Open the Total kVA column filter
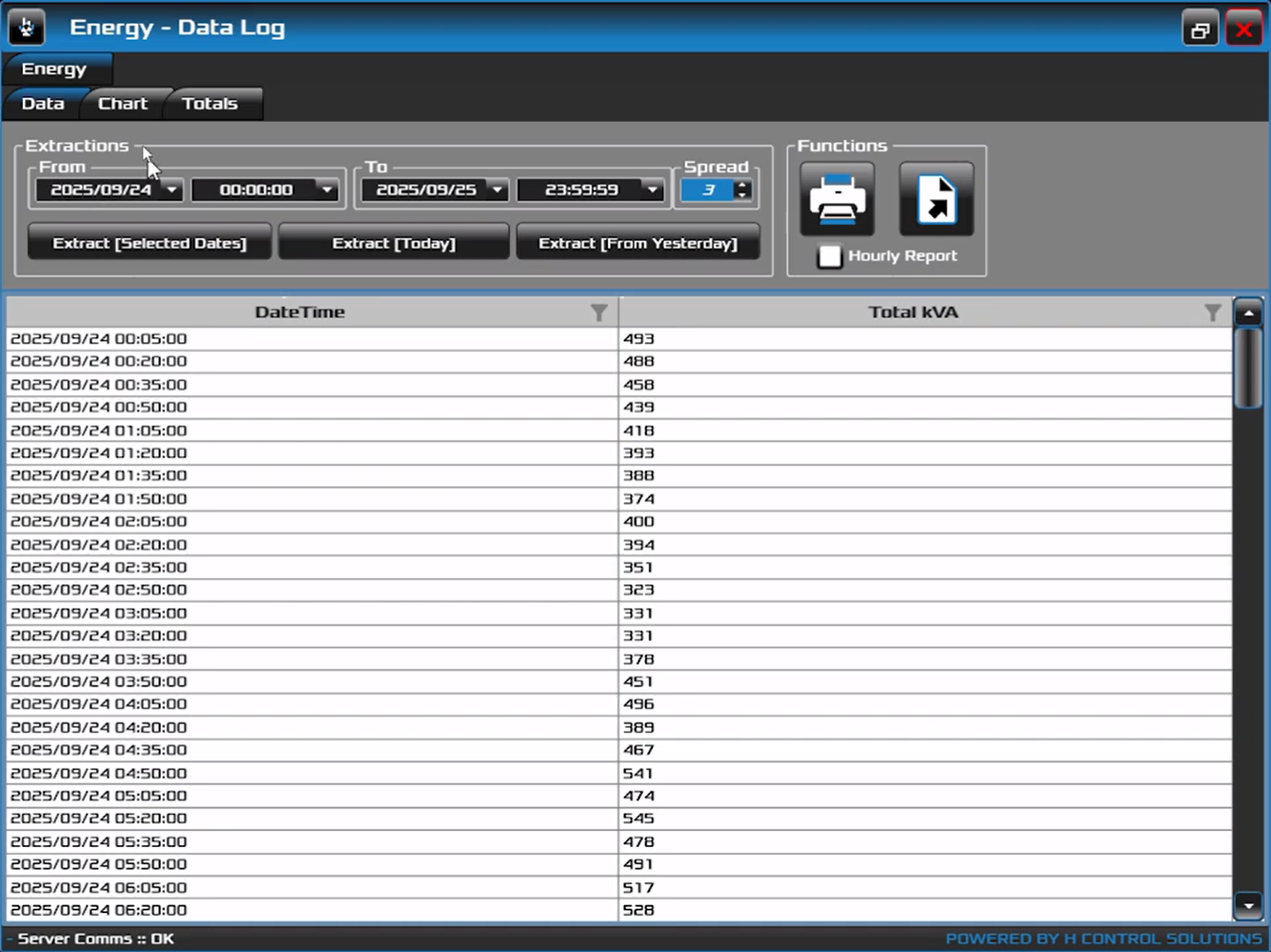The image size is (1271, 952). pos(1212,312)
